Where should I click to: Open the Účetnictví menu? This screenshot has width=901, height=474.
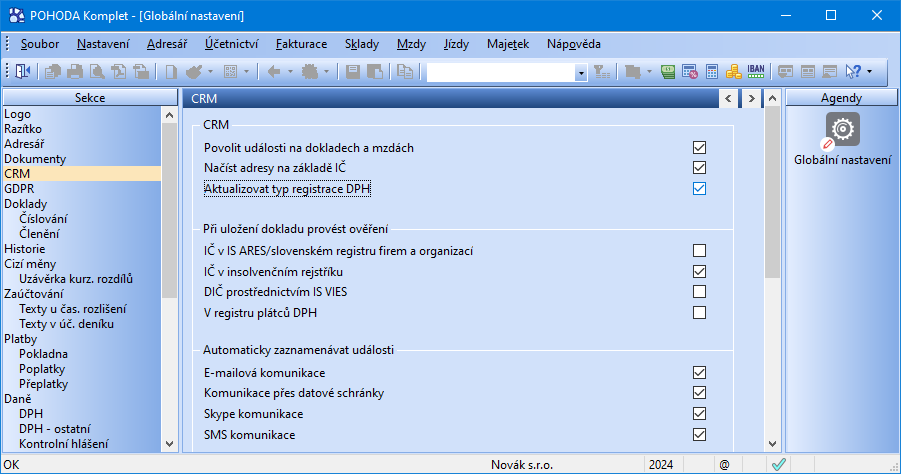point(232,44)
